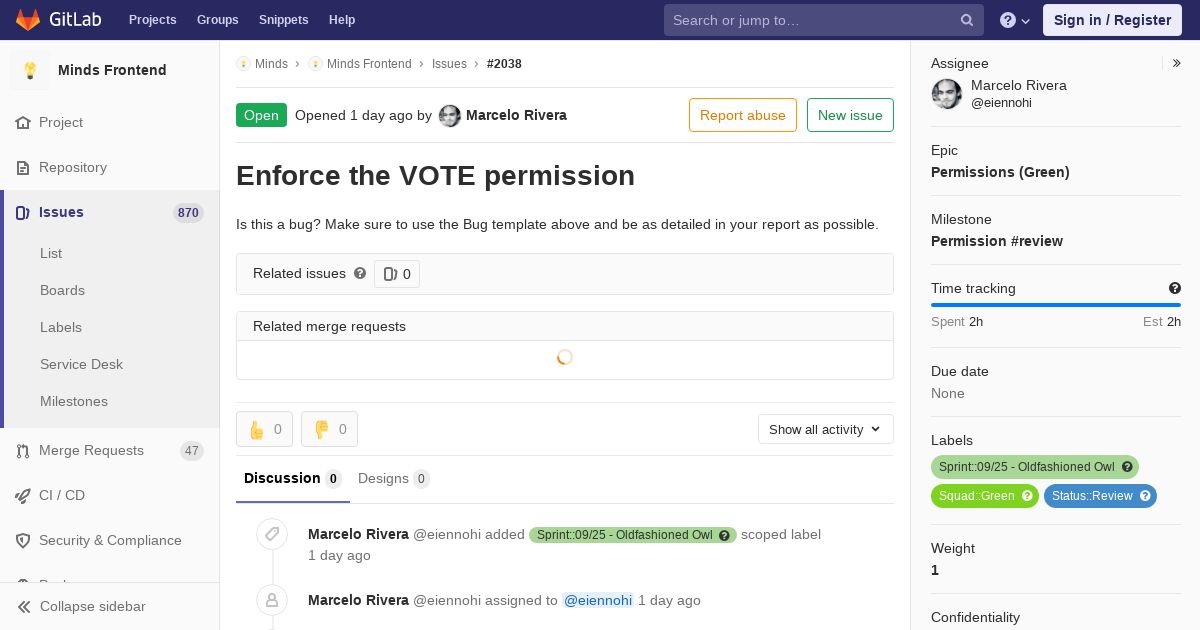
Task: Switch to the Designs tab
Action: pos(394,479)
